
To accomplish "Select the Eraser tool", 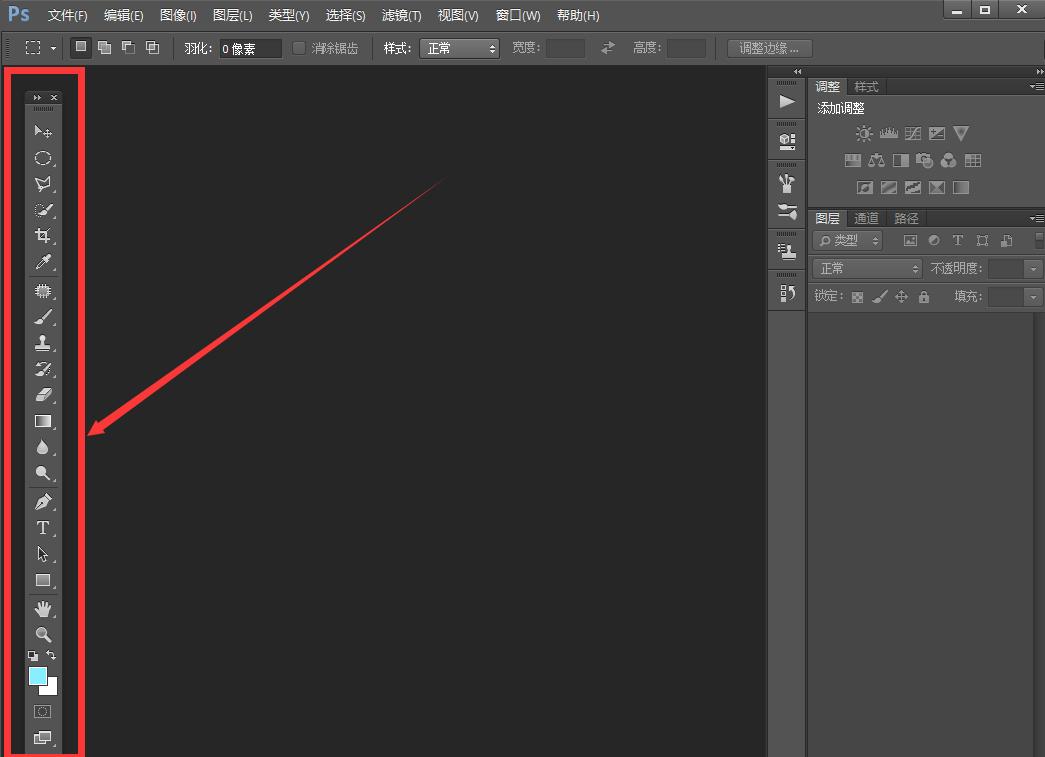I will (x=43, y=395).
